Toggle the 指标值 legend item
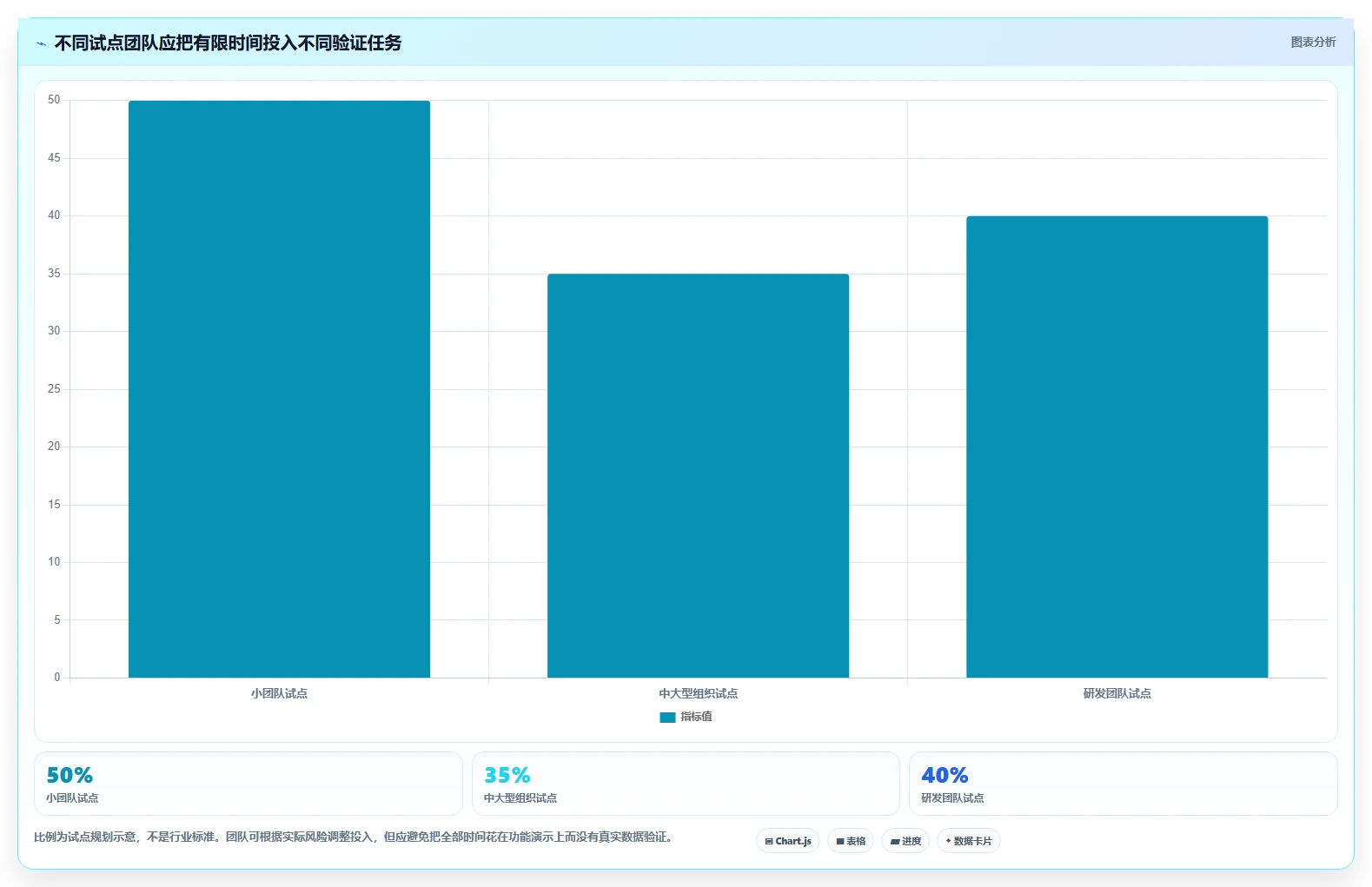Viewport: 1372px width, 887px height. coord(686,717)
